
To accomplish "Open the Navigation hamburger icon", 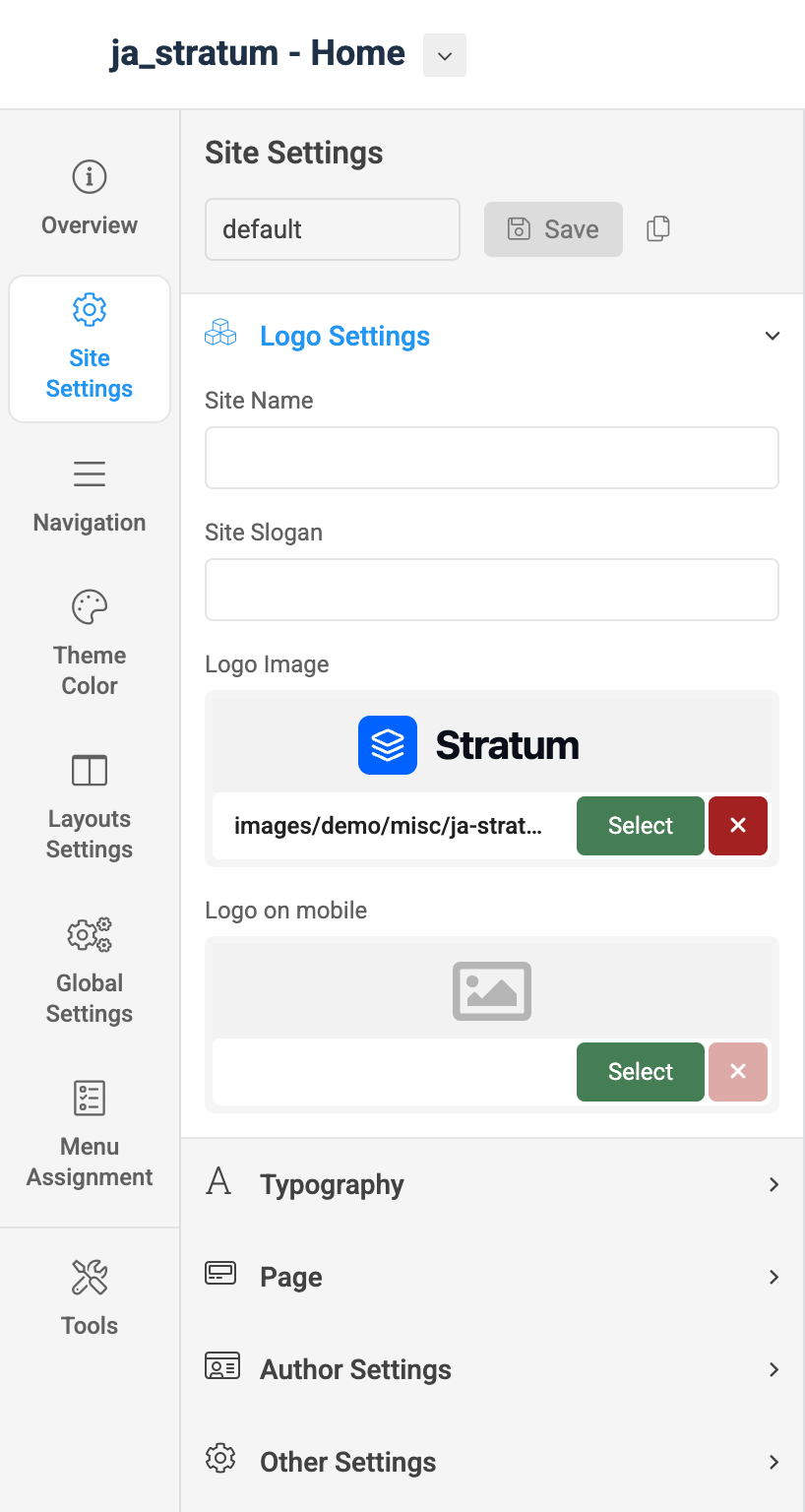I will pos(90,473).
